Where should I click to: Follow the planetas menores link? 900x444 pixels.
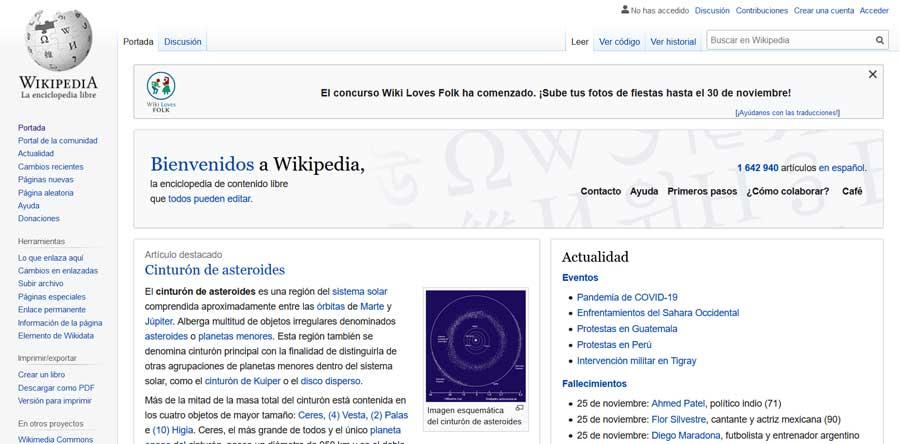click(x=235, y=336)
